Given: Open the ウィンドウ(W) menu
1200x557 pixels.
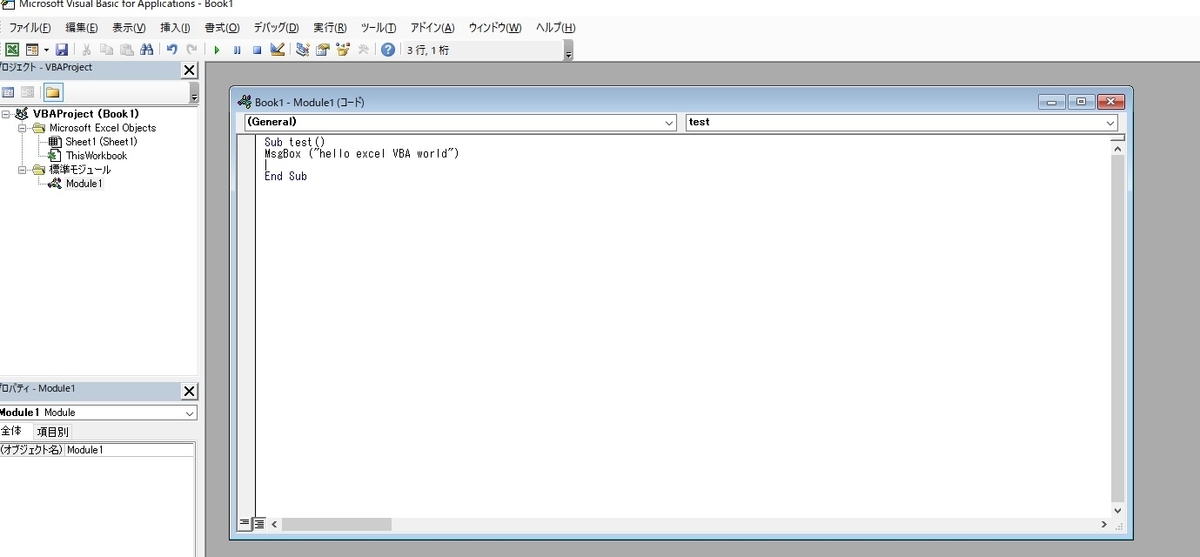Looking at the screenshot, I should [494, 28].
